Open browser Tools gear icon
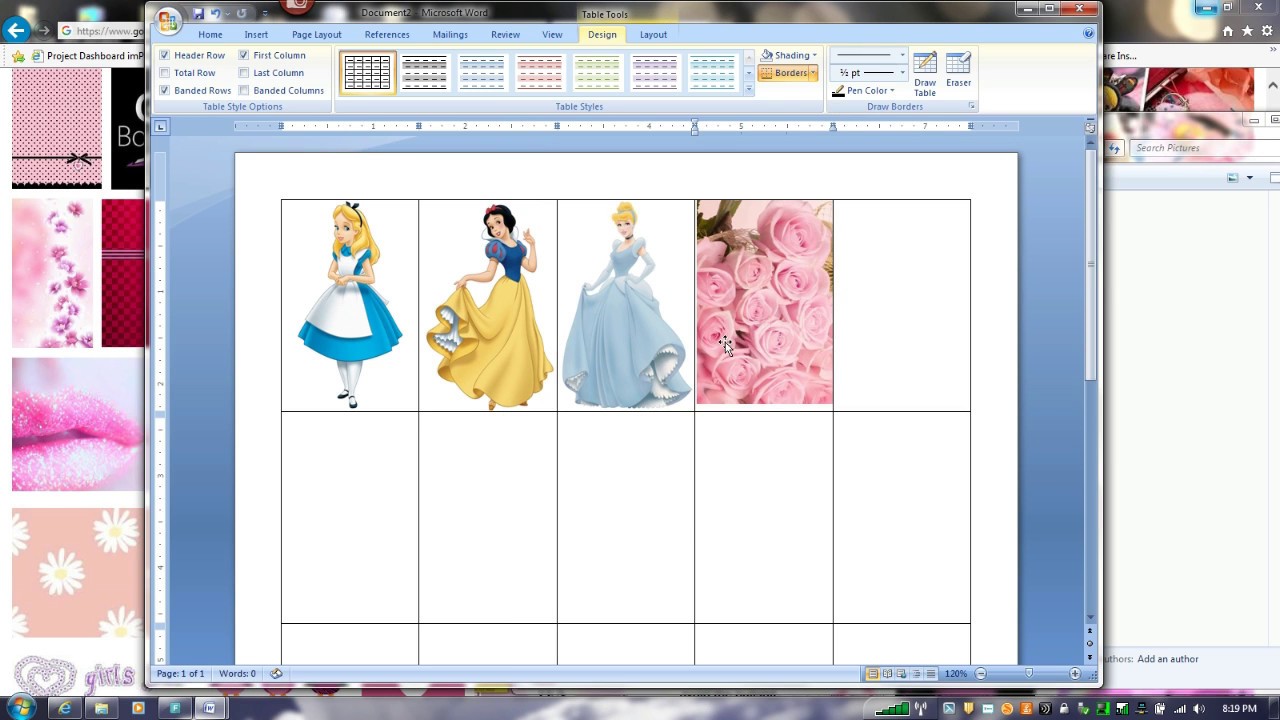This screenshot has height=720, width=1280. (x=1266, y=31)
